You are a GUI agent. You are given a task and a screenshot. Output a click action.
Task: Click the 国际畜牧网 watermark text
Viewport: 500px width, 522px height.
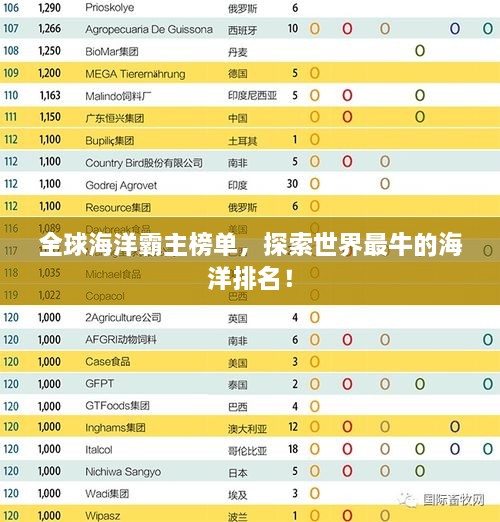pyautogui.click(x=454, y=500)
